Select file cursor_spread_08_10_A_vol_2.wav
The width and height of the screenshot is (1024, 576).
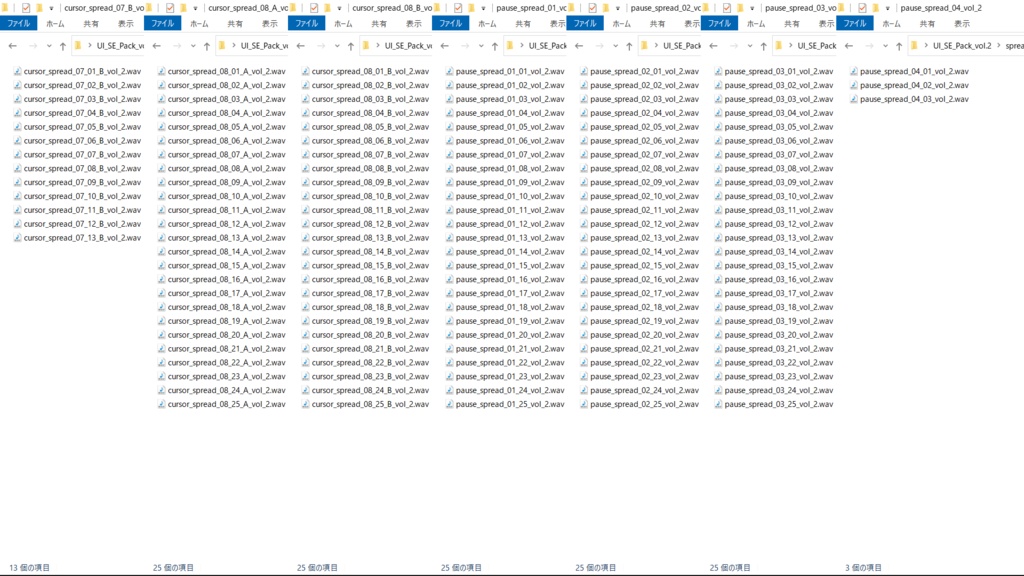(221, 196)
